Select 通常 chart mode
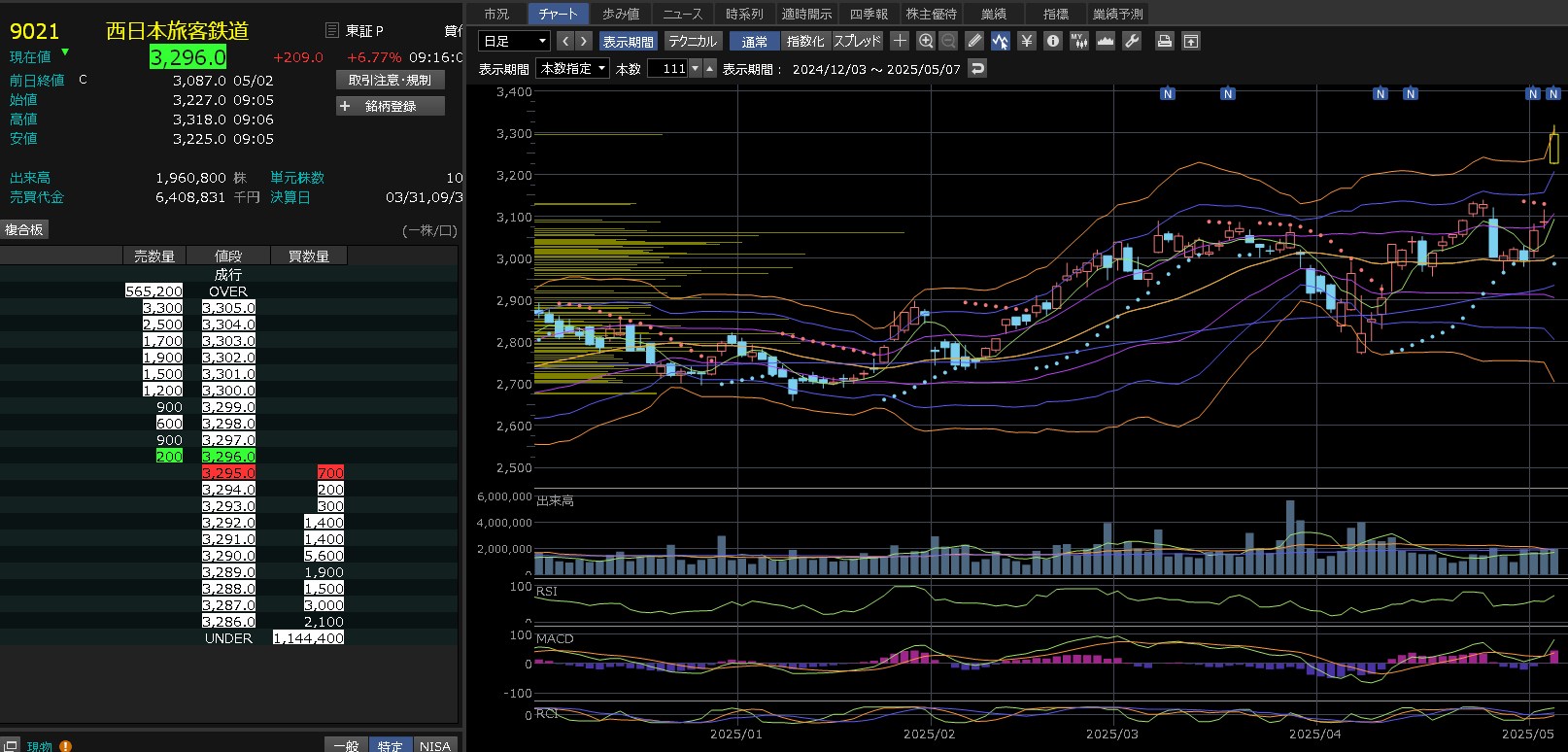1568x752 pixels. (x=755, y=41)
